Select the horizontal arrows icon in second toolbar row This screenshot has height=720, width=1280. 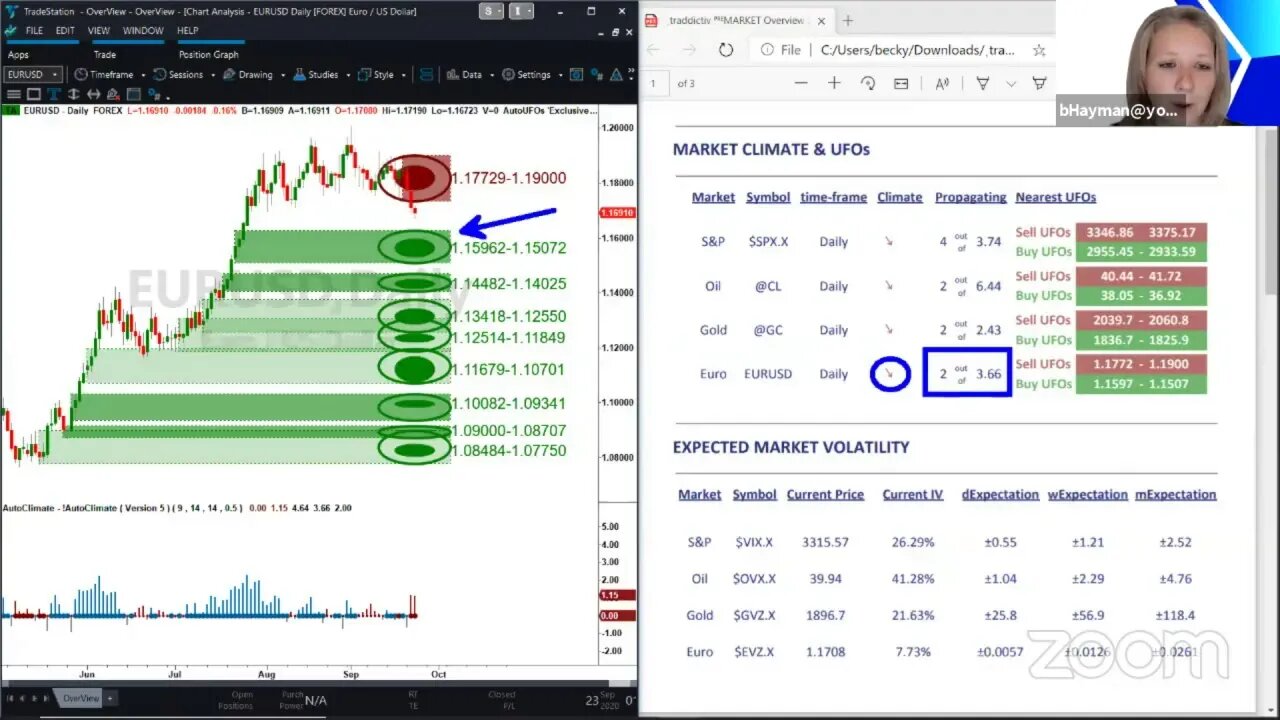pos(94,94)
